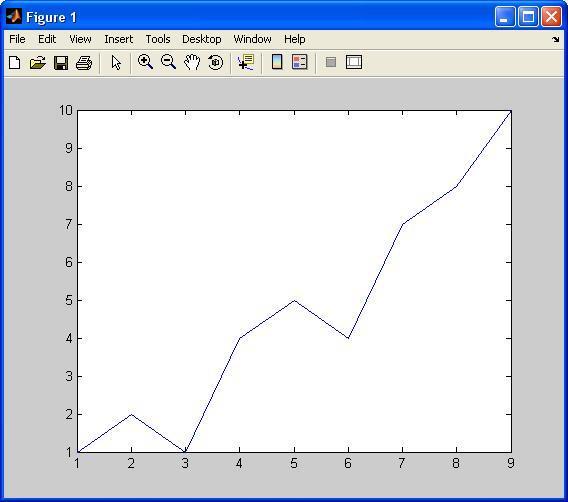Toggle the Data Cursor tool
Viewport: 568px width, 502px height.
pyautogui.click(x=246, y=62)
